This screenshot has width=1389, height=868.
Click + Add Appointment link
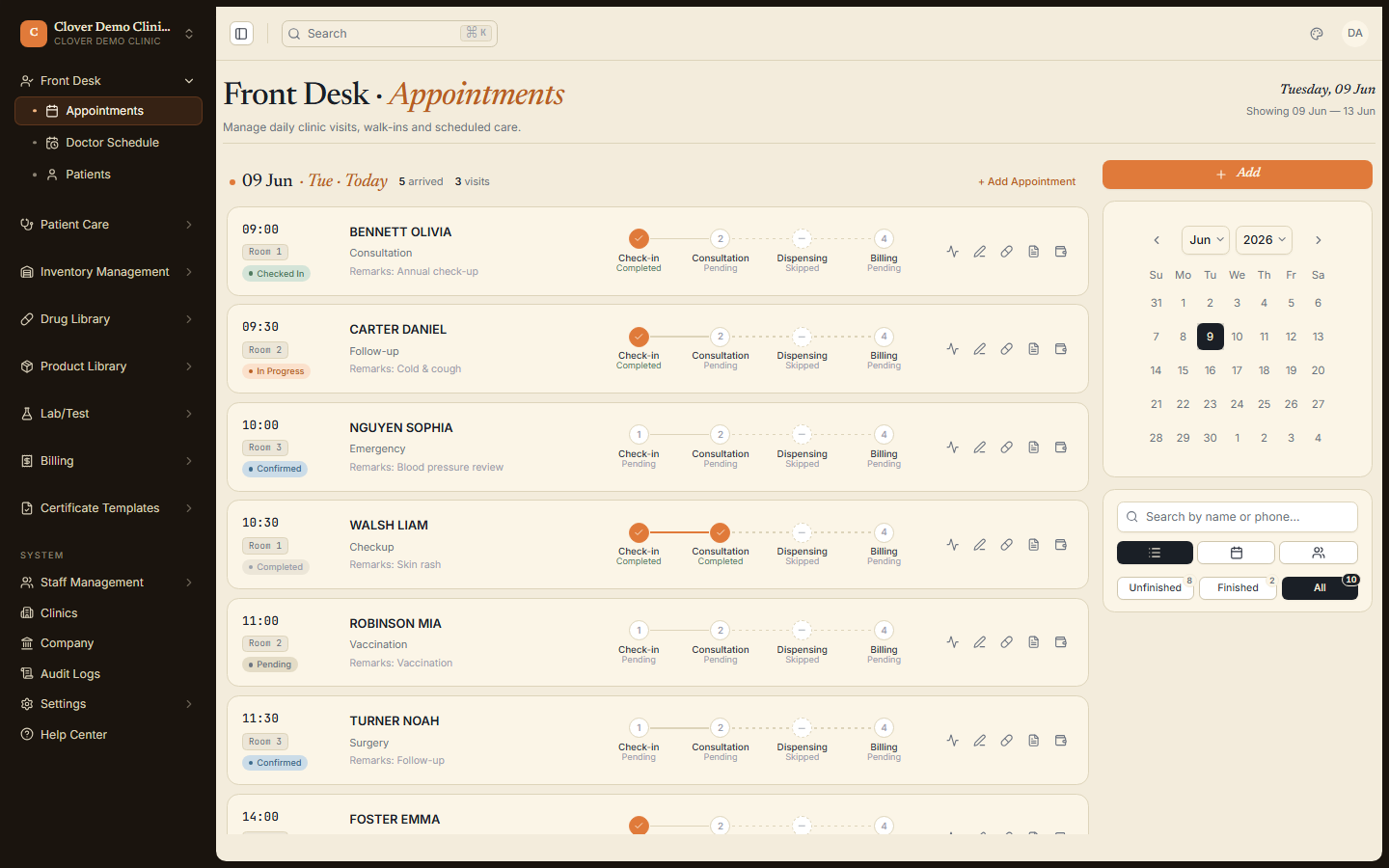pyautogui.click(x=1026, y=181)
